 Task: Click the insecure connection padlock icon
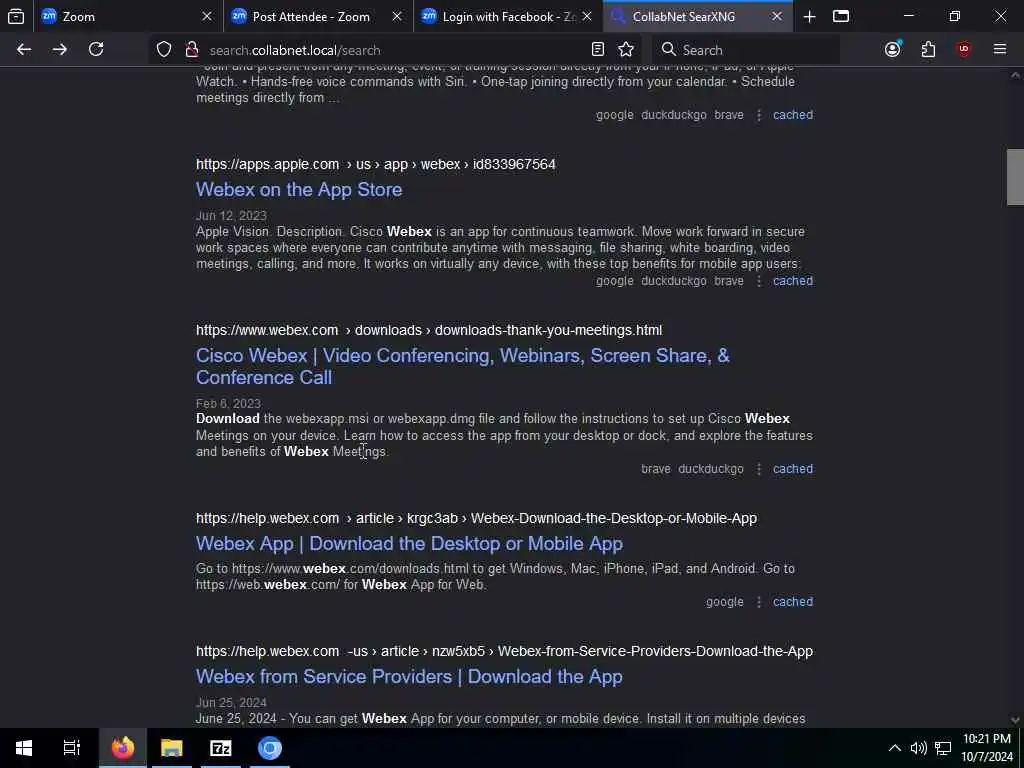pyautogui.click(x=191, y=50)
